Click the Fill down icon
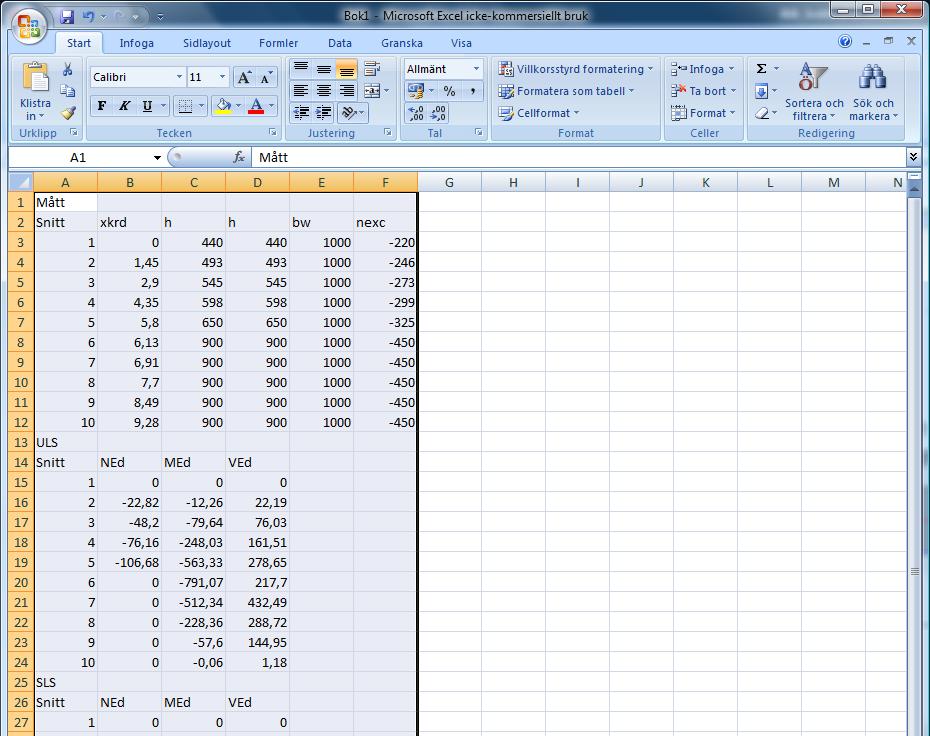The image size is (930, 736). (x=762, y=91)
